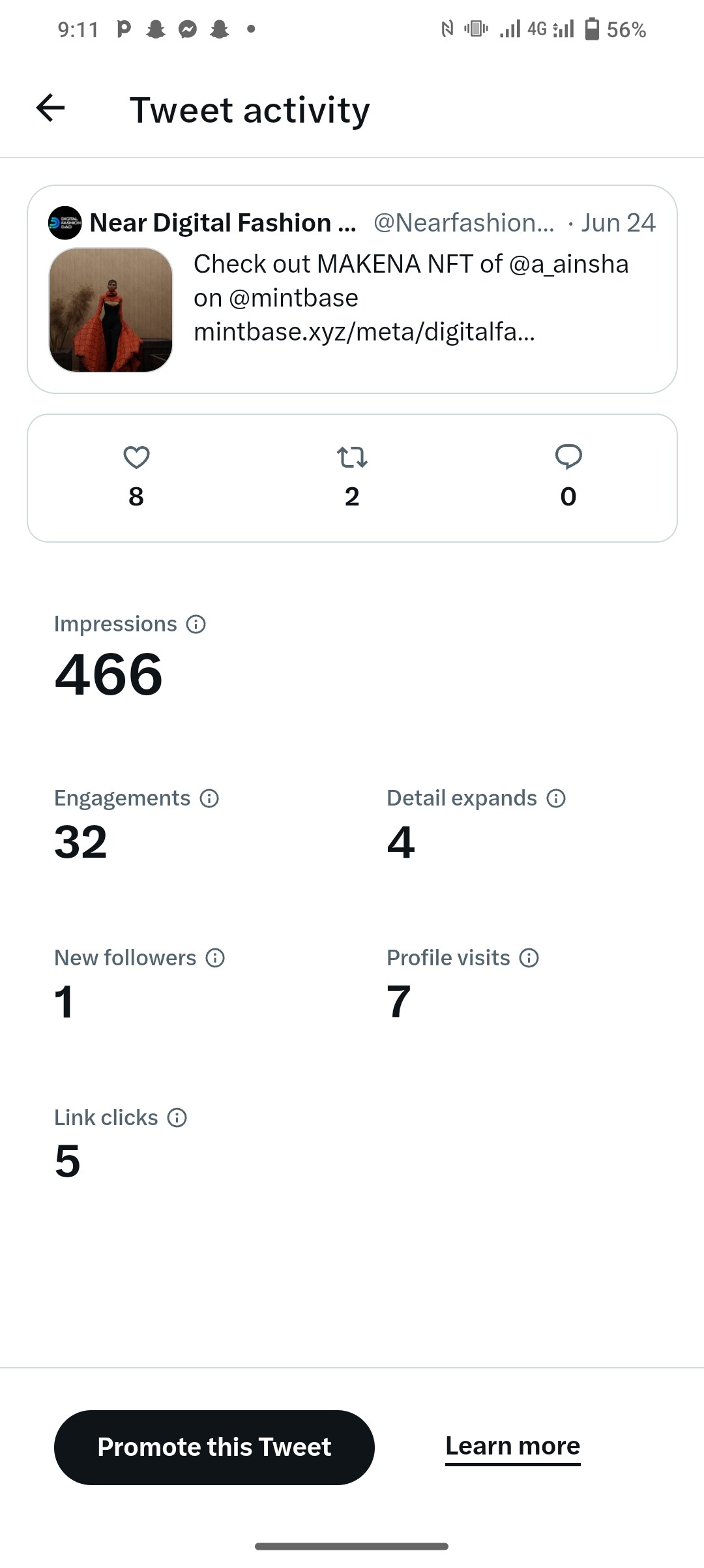704x1568 pixels.
Task: Open info icon next to Link clicks
Action: click(177, 1118)
